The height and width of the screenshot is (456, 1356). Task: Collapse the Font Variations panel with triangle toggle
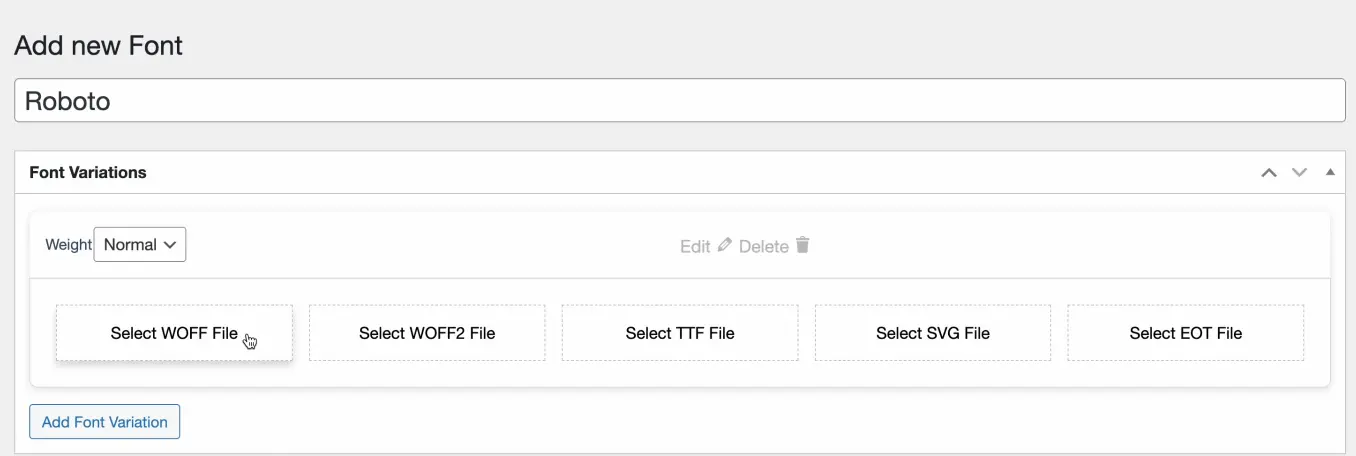(1330, 172)
